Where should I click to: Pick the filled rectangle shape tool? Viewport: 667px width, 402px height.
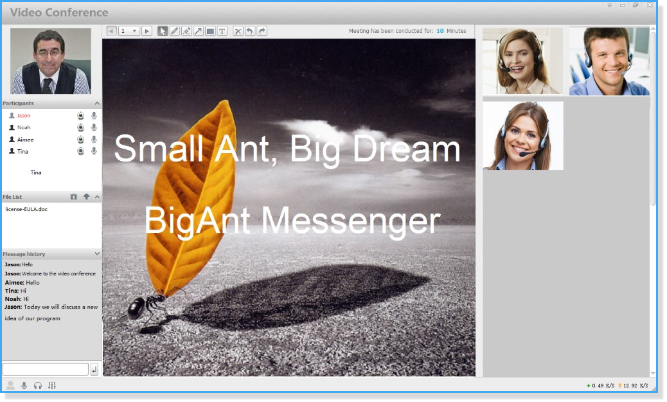coord(210,31)
